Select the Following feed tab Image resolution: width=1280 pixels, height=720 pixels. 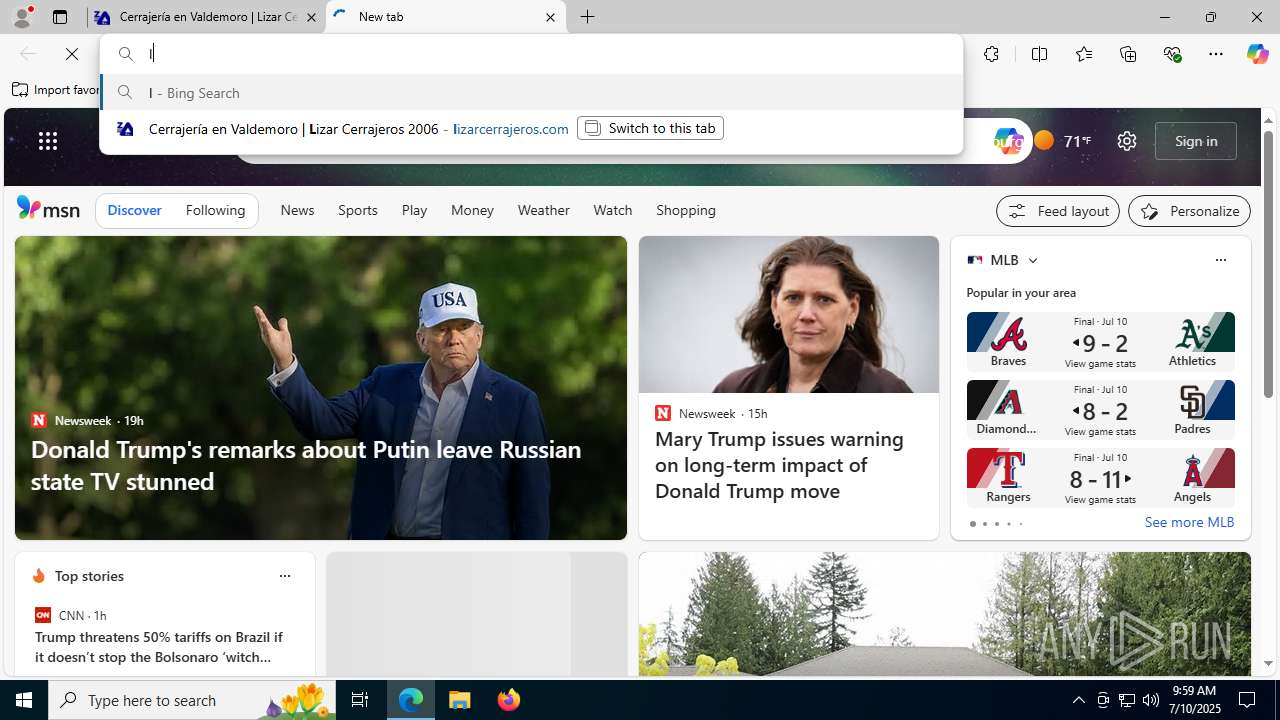(215, 211)
